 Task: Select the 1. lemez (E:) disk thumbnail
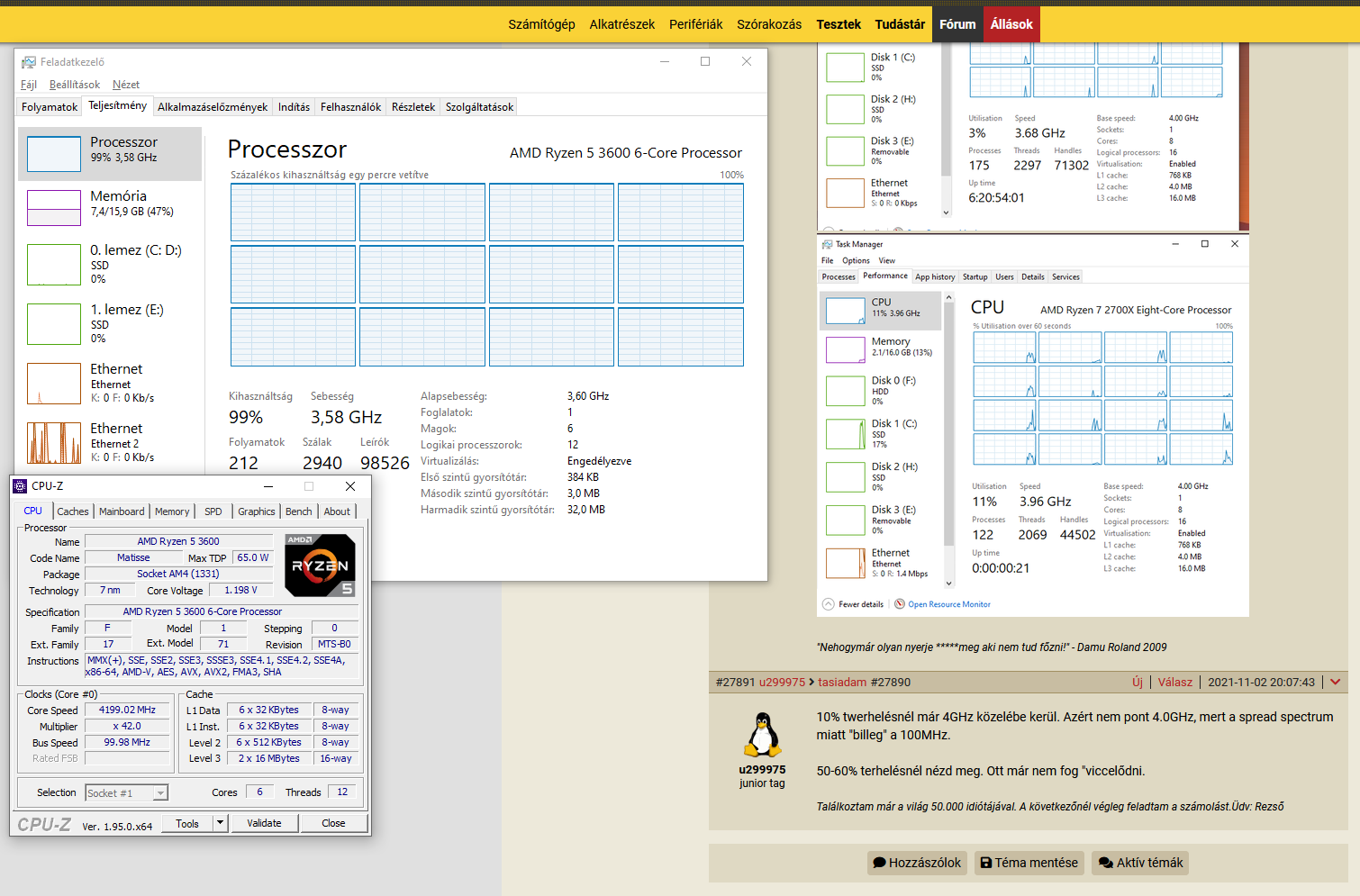[54, 324]
